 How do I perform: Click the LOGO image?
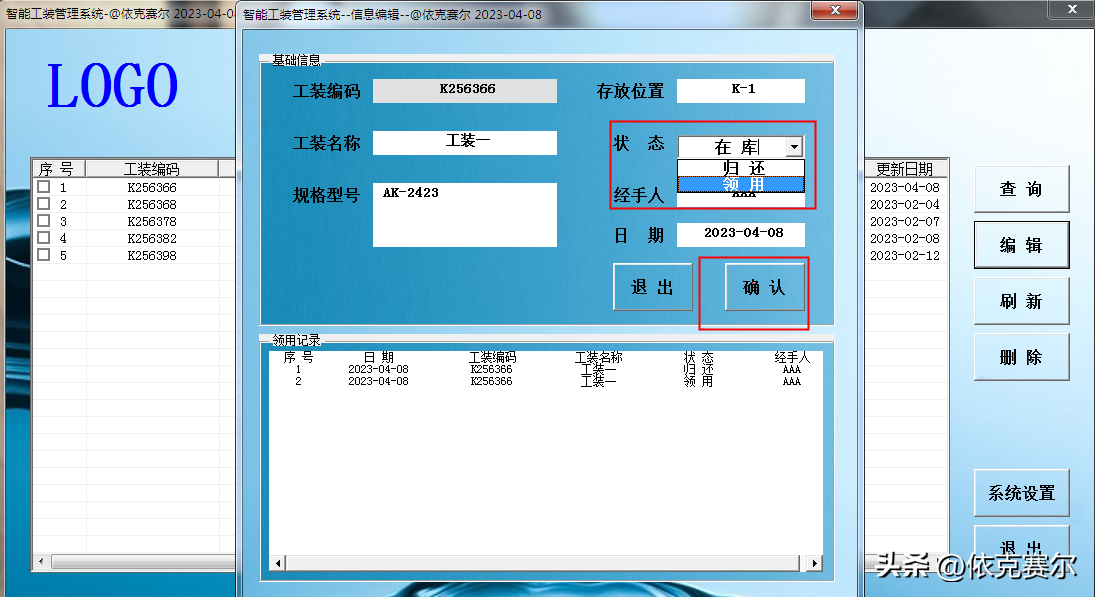coord(112,85)
